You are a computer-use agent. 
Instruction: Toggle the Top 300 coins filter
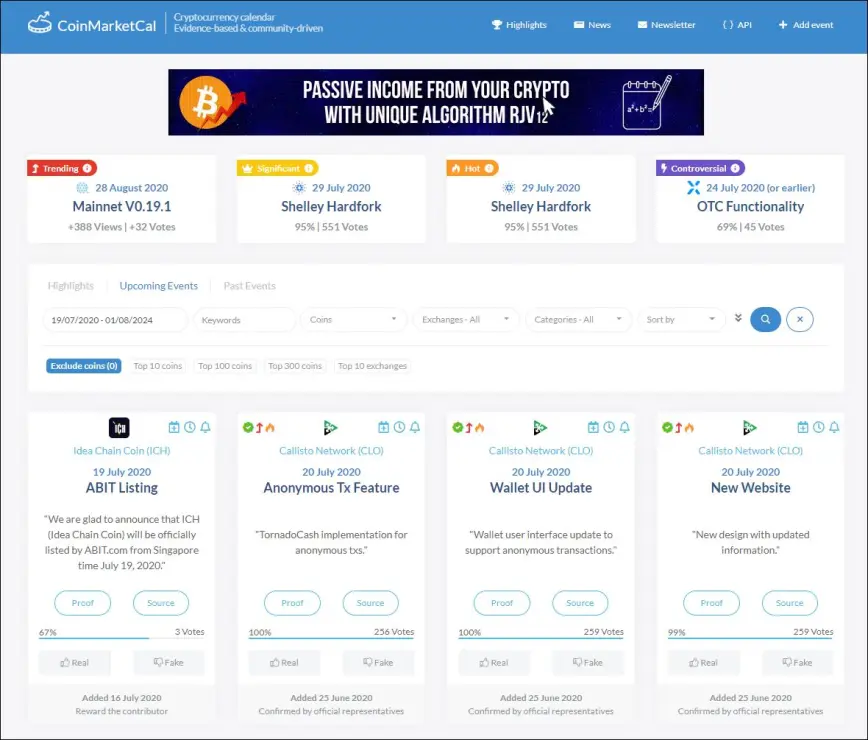(295, 366)
